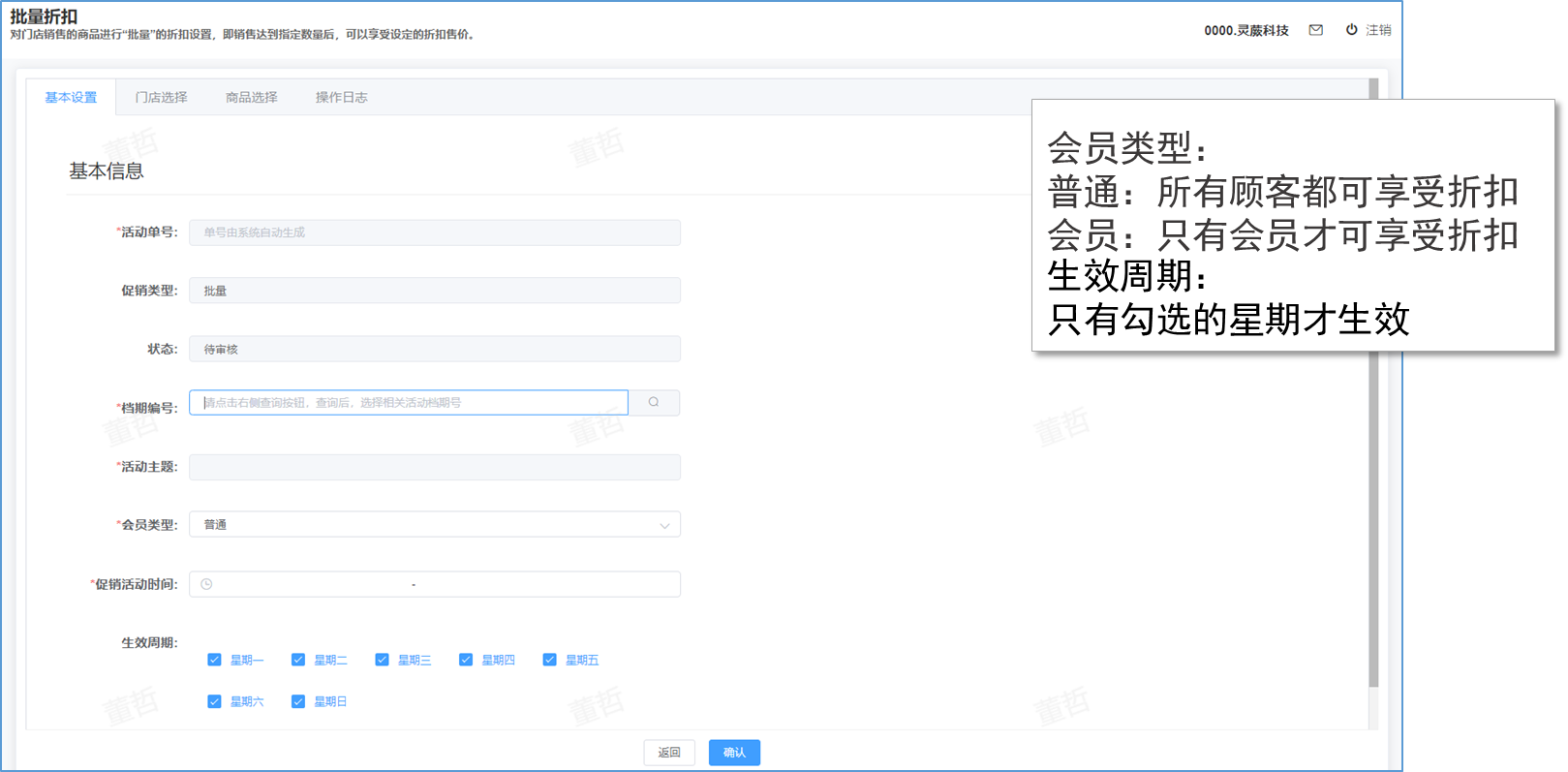Image resolution: width=1568 pixels, height=772 pixels.
Task: Click the 注销 logout link
Action: pyautogui.click(x=1378, y=30)
